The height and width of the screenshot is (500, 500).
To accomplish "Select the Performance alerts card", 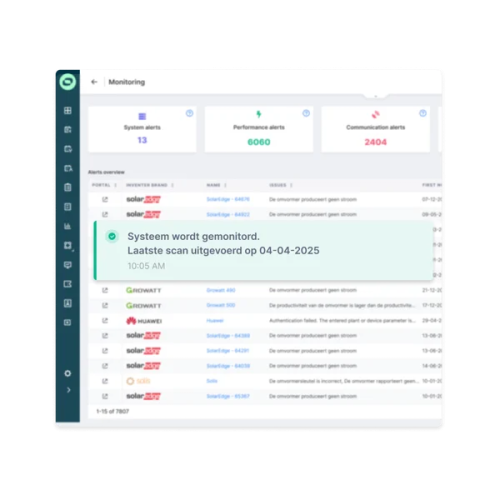I will pyautogui.click(x=259, y=129).
